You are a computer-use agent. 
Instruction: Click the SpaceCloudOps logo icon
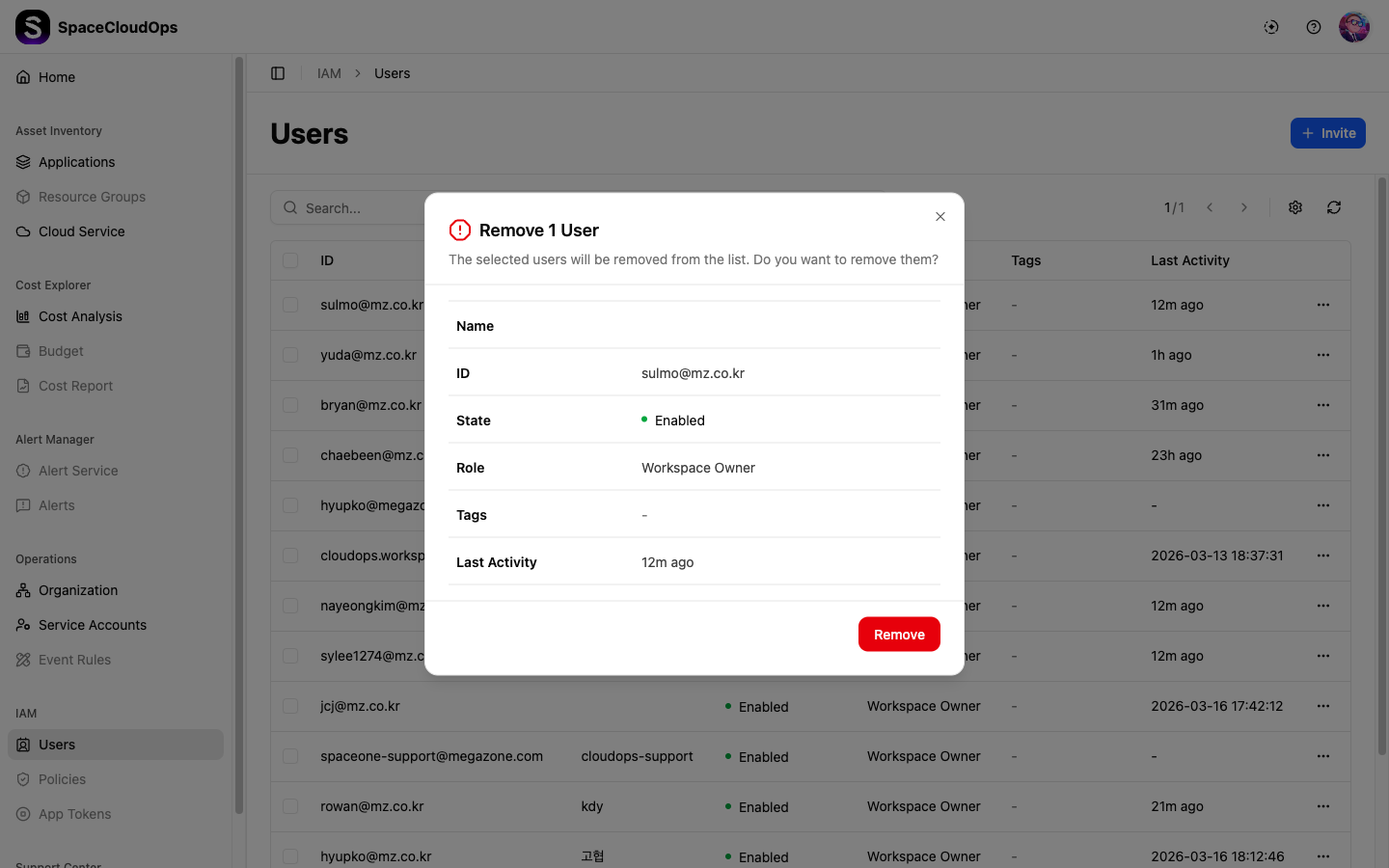click(33, 27)
